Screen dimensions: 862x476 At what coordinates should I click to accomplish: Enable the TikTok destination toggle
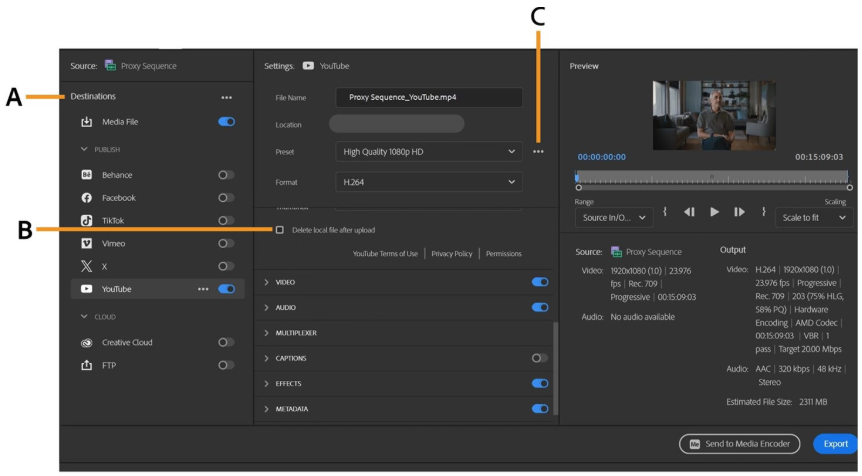(x=226, y=220)
